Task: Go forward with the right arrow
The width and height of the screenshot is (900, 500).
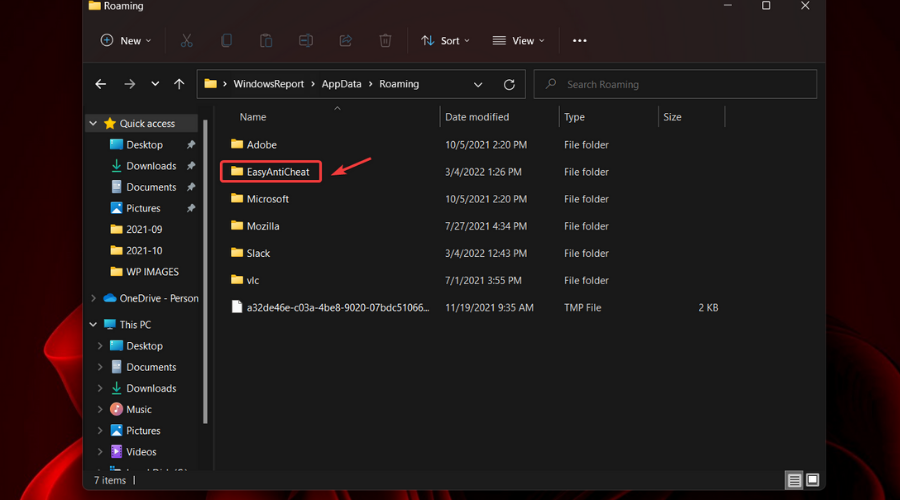Action: point(130,84)
